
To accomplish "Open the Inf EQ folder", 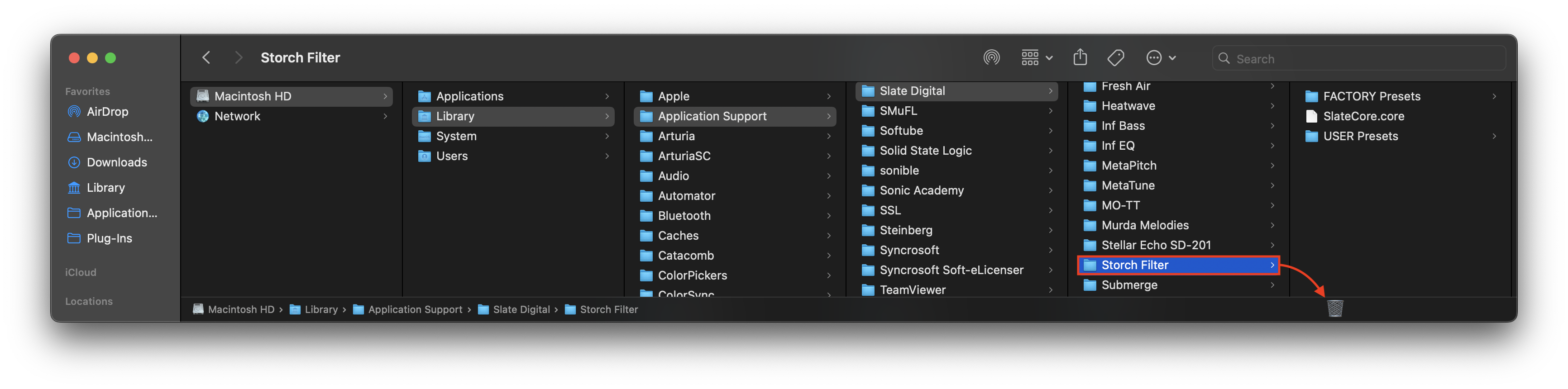I will click(1179, 146).
